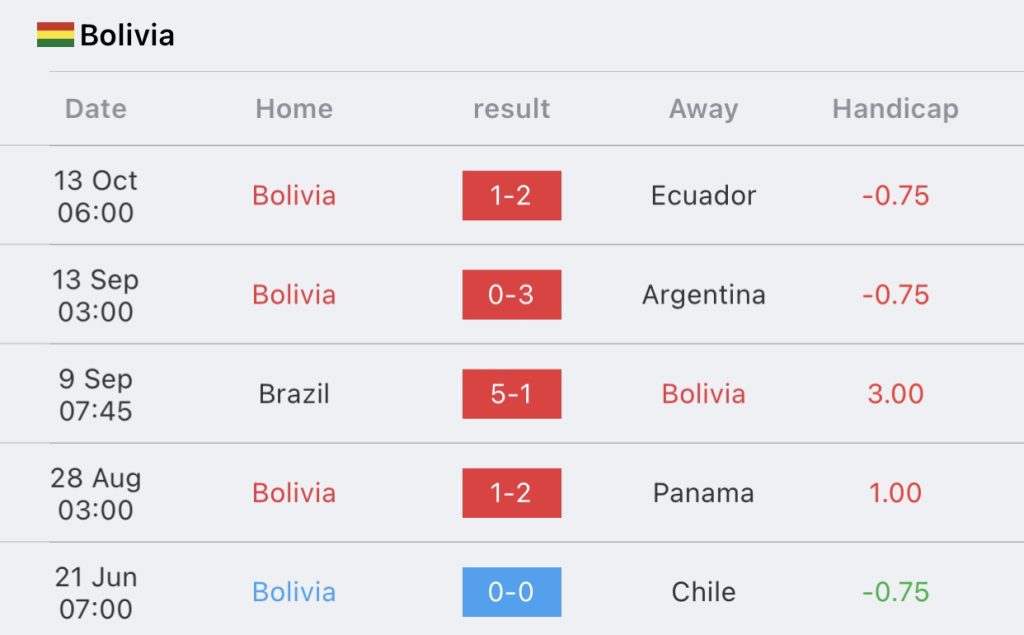1024x635 pixels.
Task: Open the blue 0-0 Chile result
Action: coord(511,592)
